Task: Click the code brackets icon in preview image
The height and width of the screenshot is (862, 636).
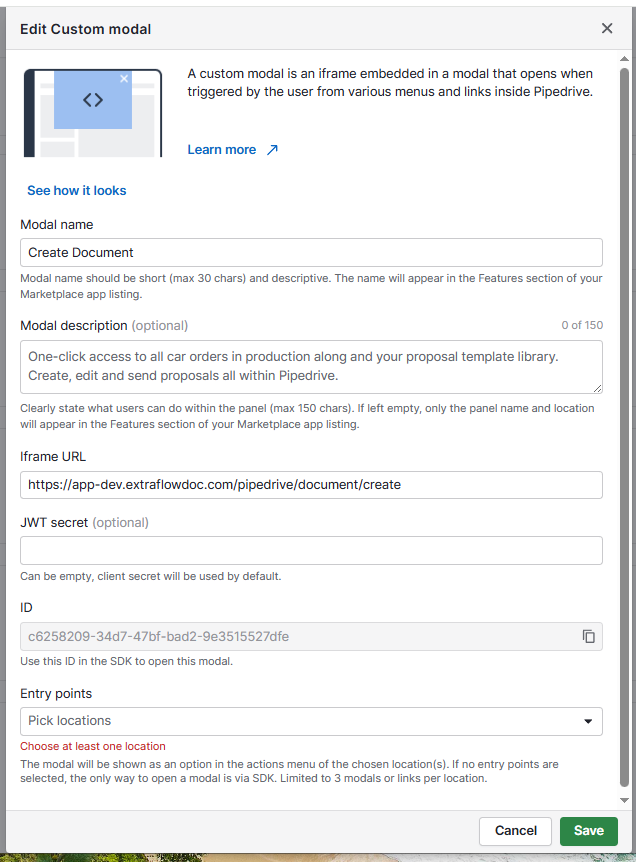Action: [91, 98]
